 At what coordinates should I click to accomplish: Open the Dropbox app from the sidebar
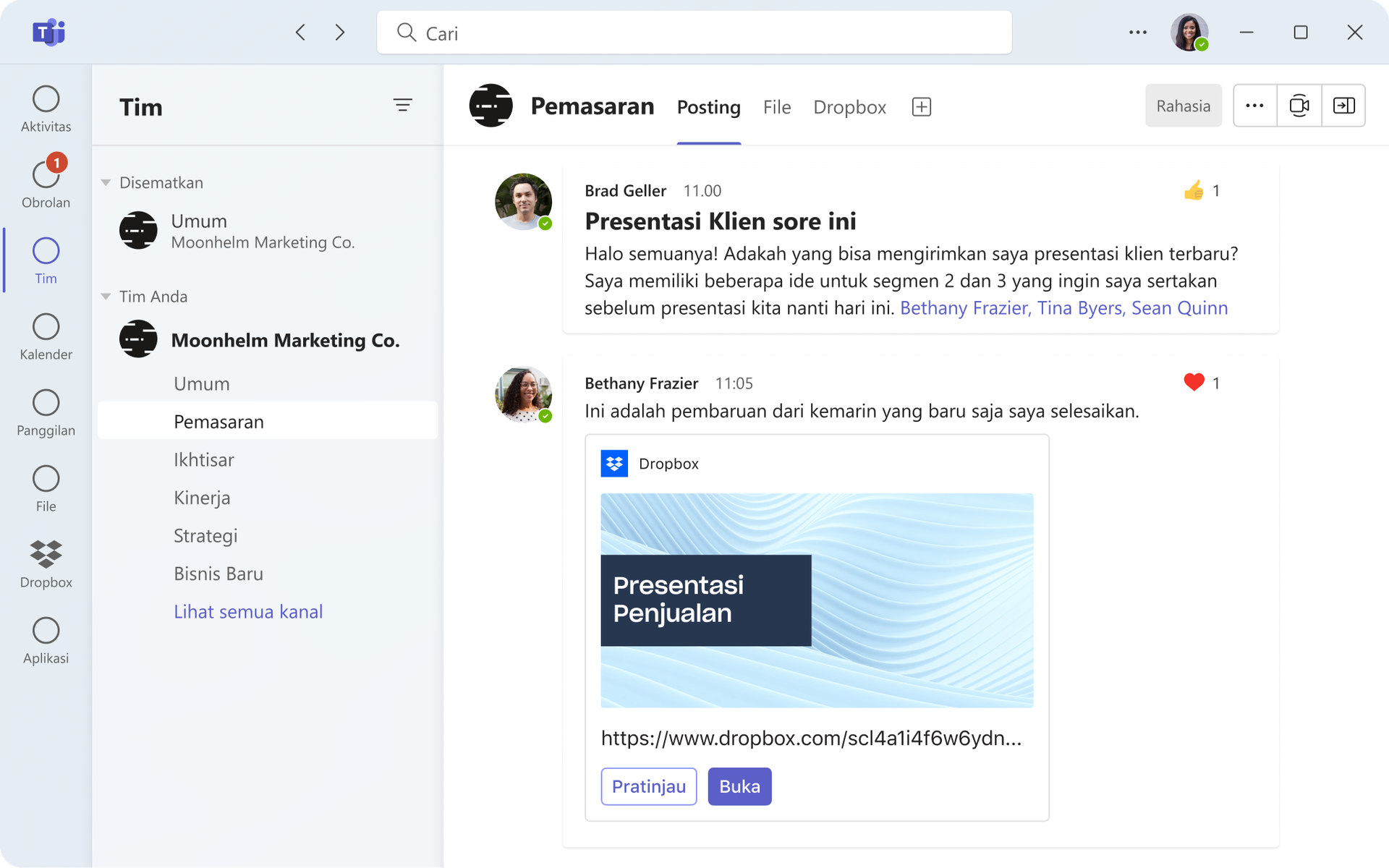click(x=46, y=557)
